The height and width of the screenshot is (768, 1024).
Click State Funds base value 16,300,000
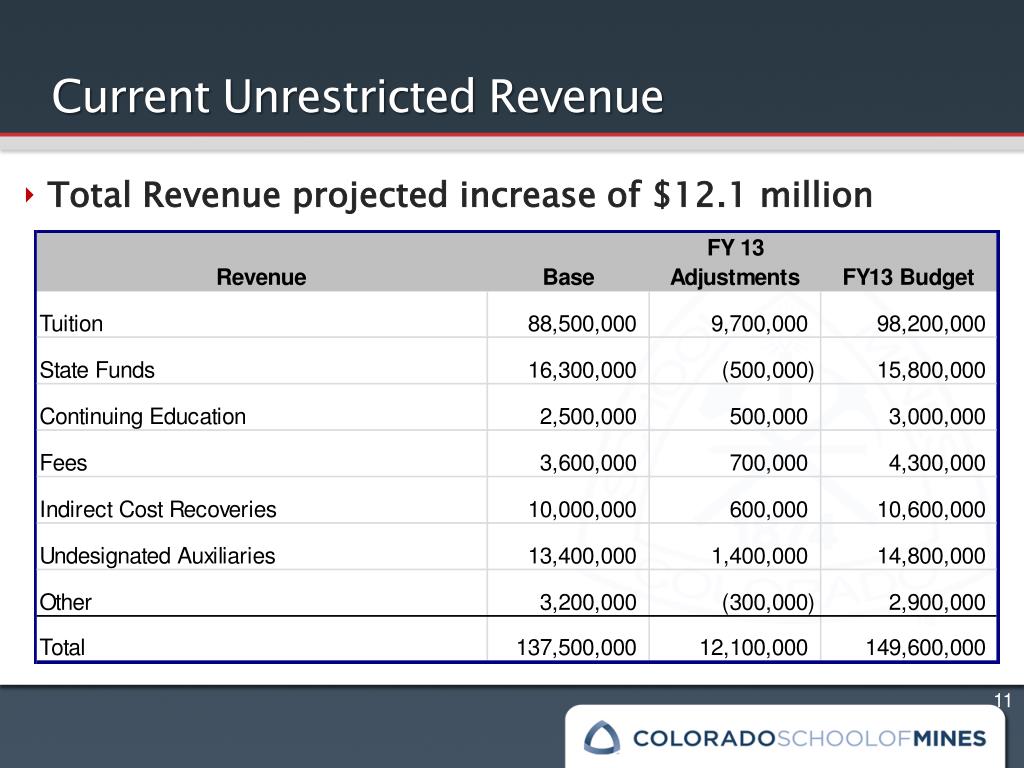coord(582,370)
